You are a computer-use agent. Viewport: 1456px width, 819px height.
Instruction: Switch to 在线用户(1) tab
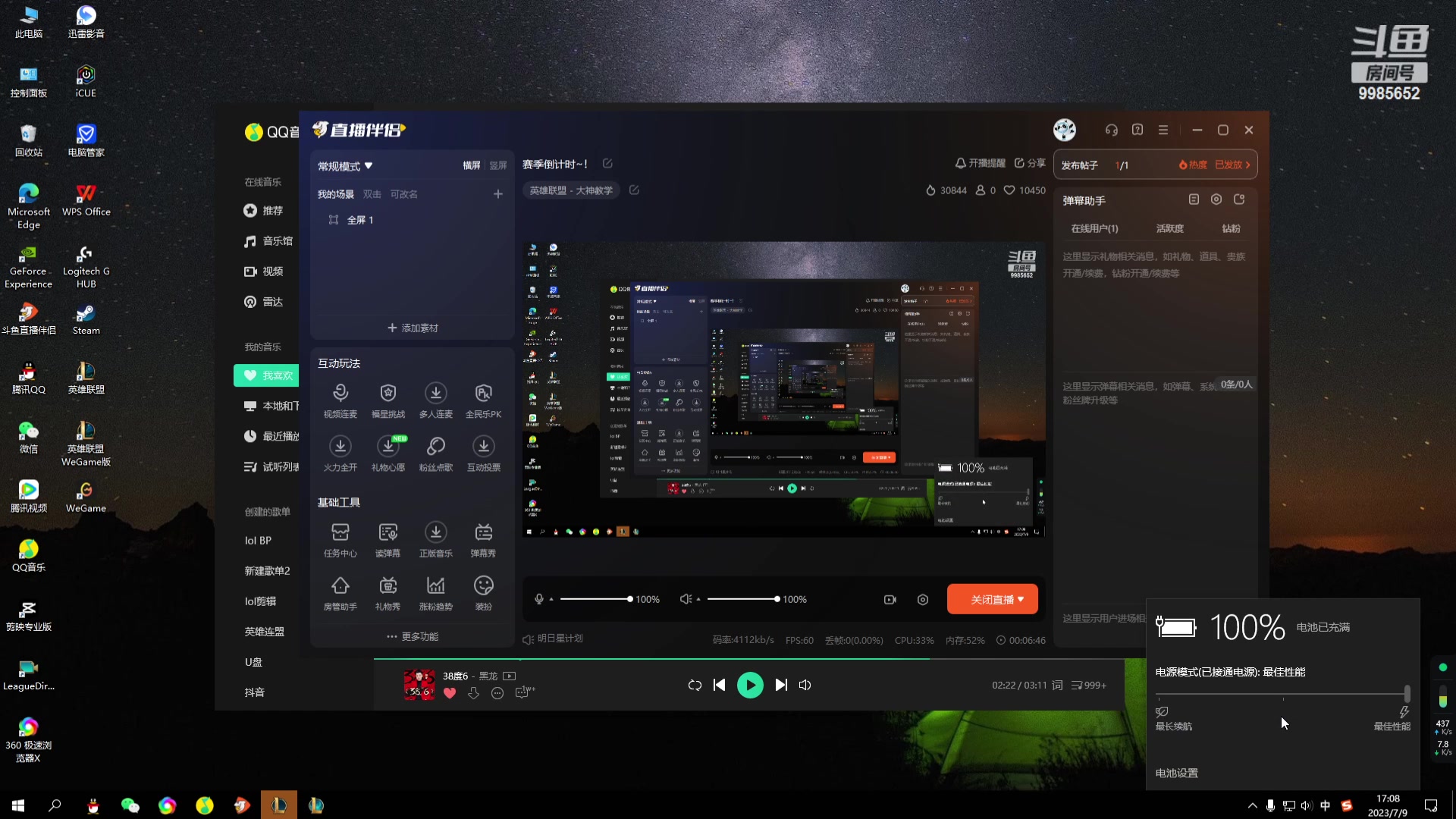[1094, 228]
